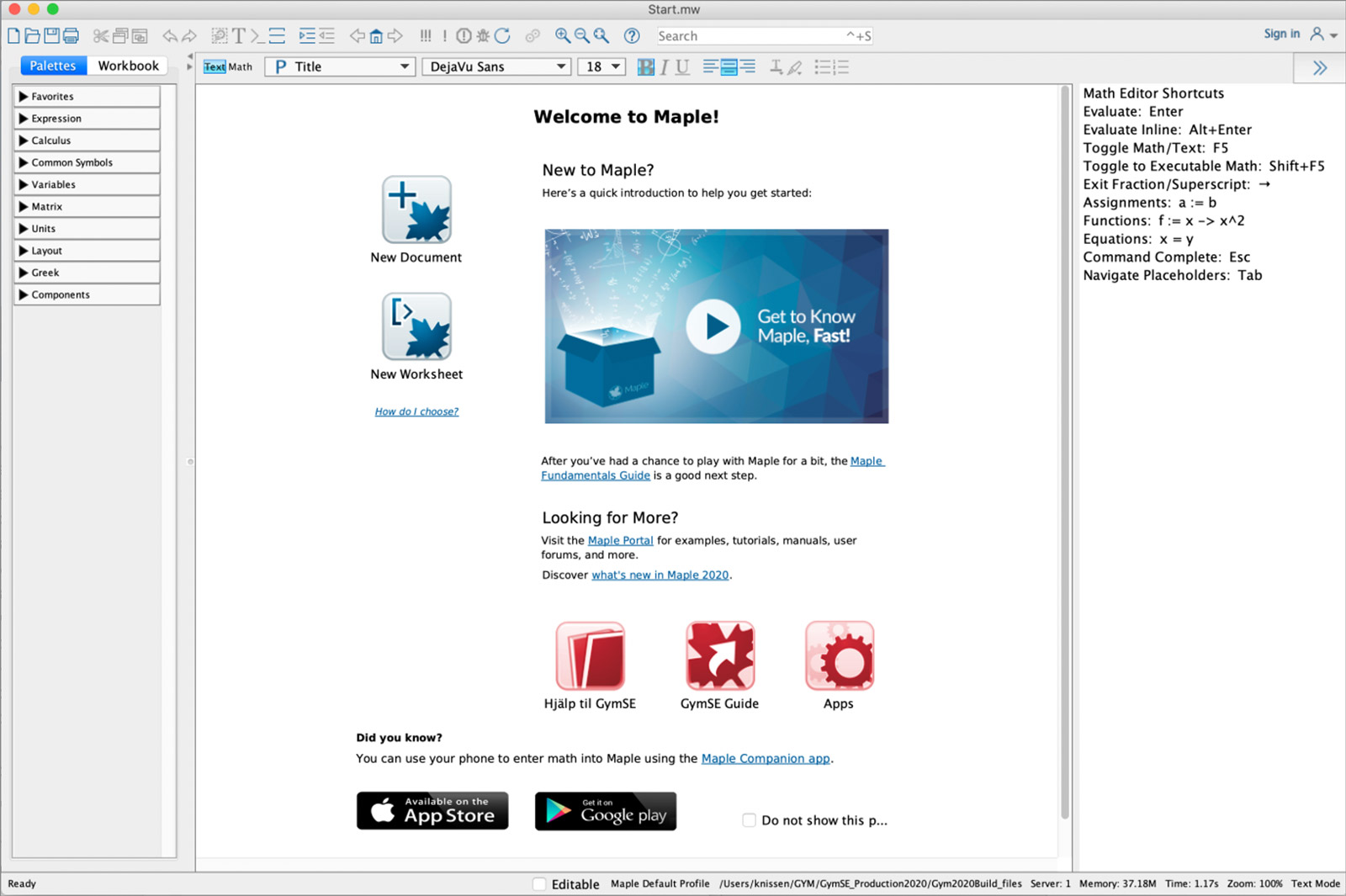Toggle the Editable checkbox in status bar
Screen dimensions: 1346x896
pyautogui.click(x=539, y=884)
